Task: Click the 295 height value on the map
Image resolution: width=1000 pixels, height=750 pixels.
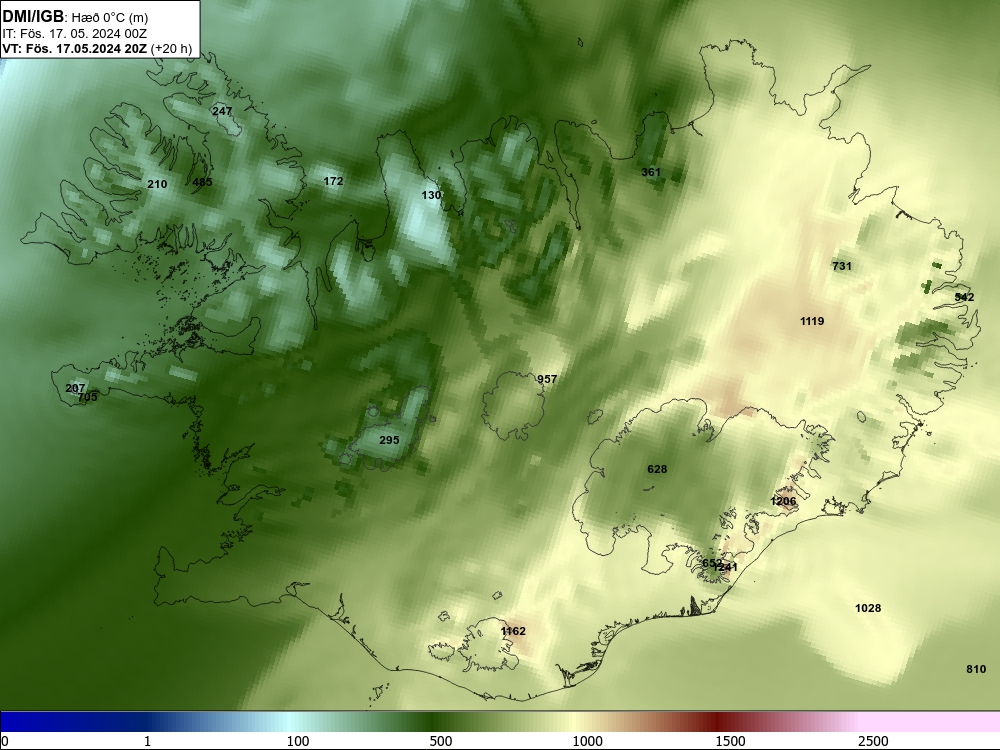Action: click(389, 440)
